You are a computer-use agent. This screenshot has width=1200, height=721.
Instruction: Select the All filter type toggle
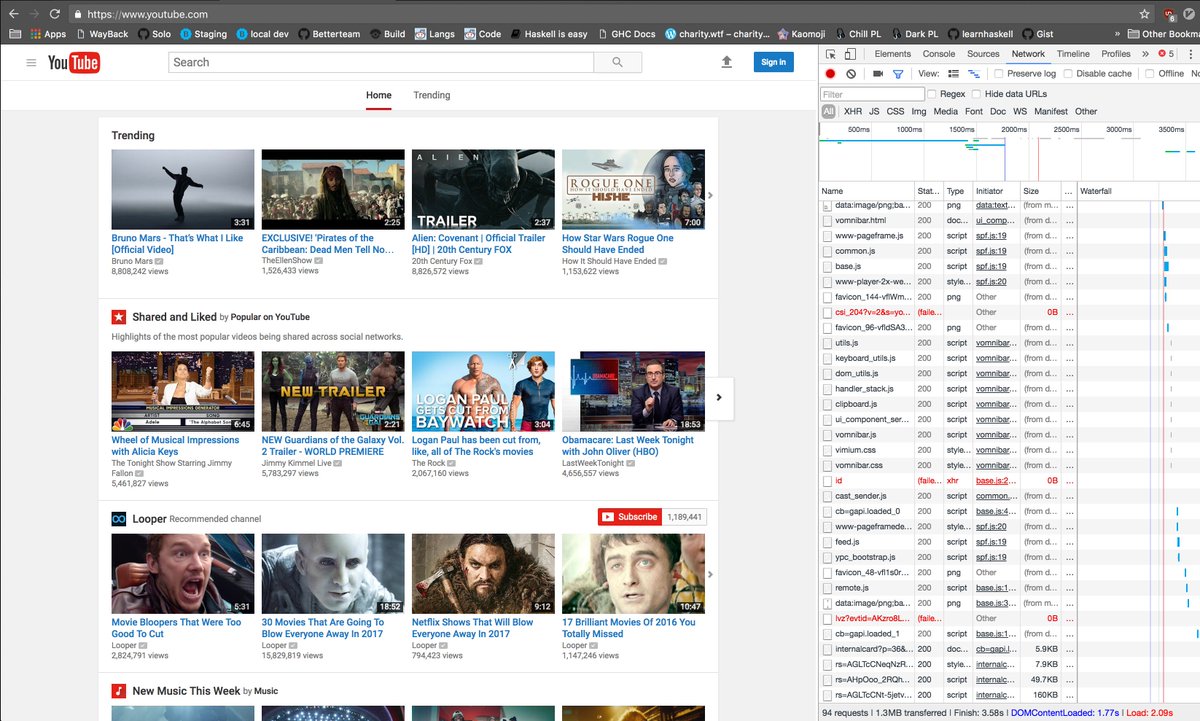click(829, 112)
